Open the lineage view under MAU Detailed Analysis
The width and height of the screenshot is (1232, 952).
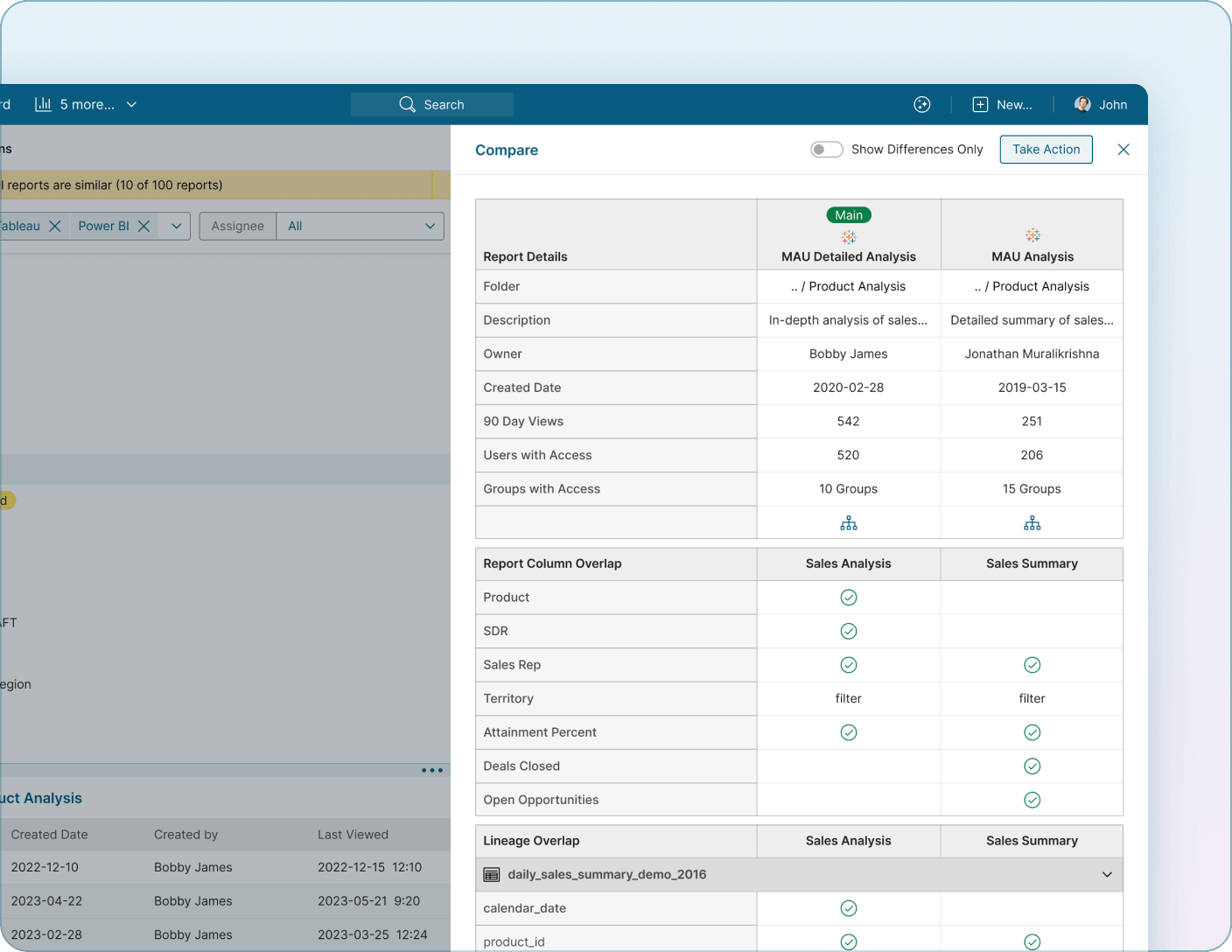[848, 522]
